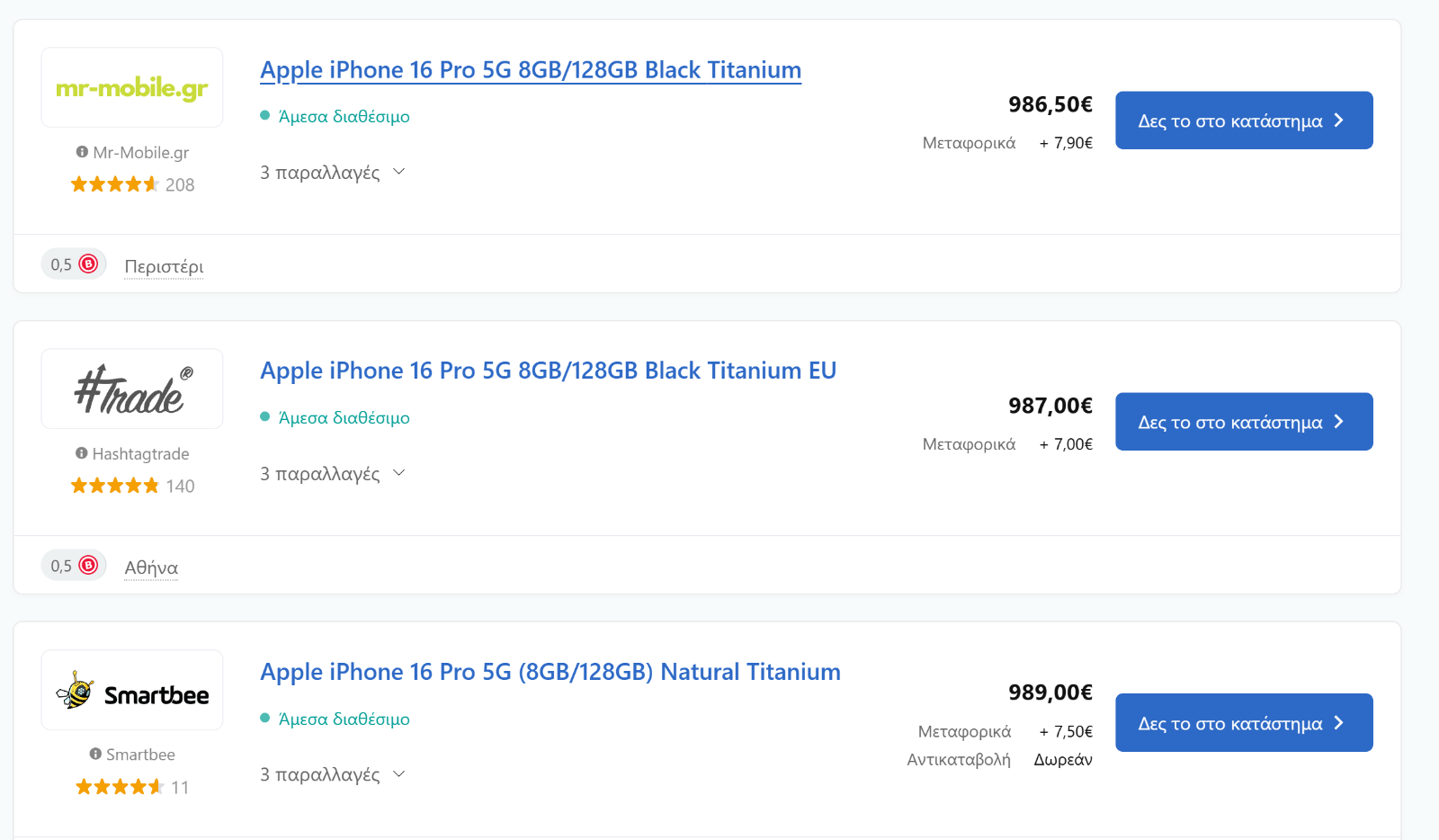Open the iPhone 16 Pro Black Titanium link
The width and height of the screenshot is (1439, 840).
pos(531,70)
